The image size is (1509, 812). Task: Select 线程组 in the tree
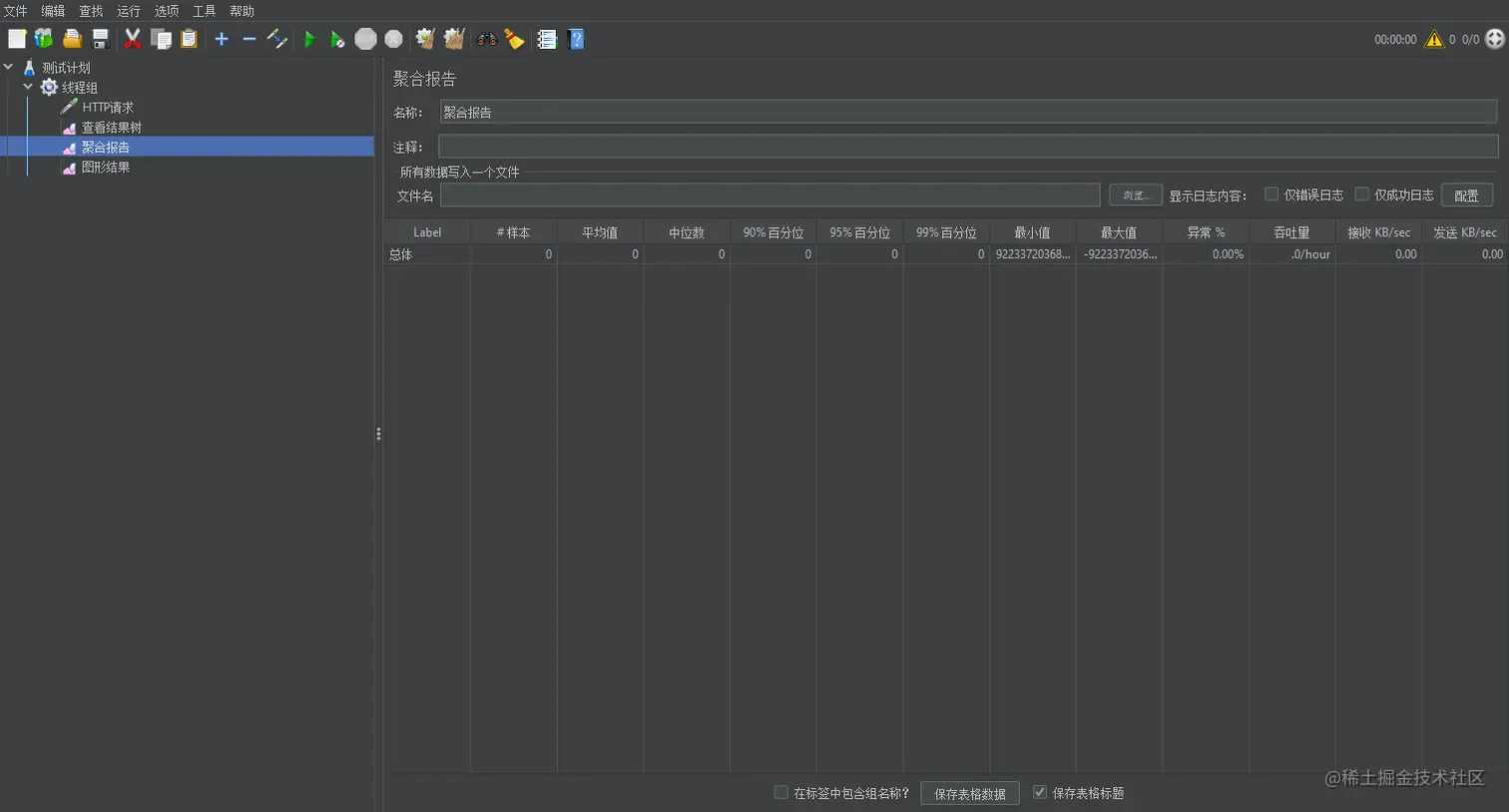coord(80,88)
